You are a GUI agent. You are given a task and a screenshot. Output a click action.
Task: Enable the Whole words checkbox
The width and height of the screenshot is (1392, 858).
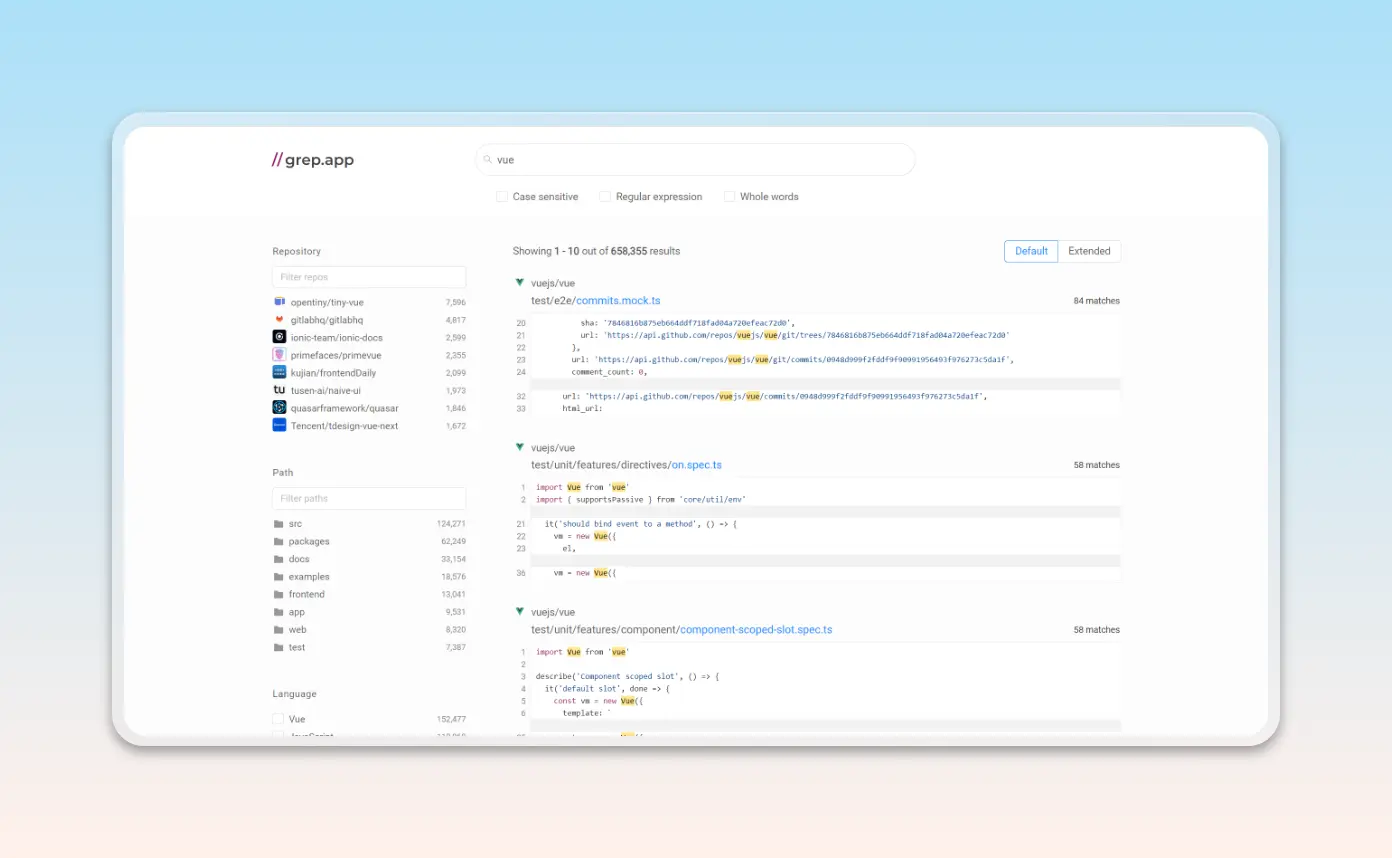point(729,197)
